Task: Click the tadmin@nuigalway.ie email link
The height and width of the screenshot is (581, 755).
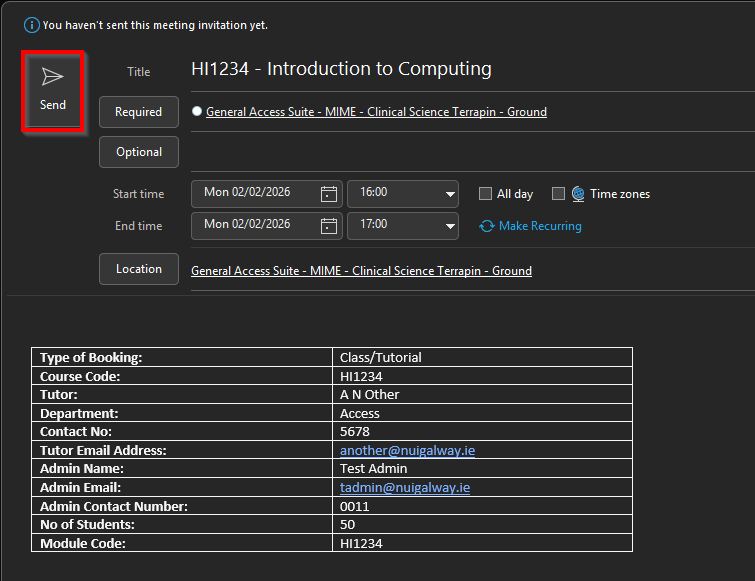Action: coord(404,487)
